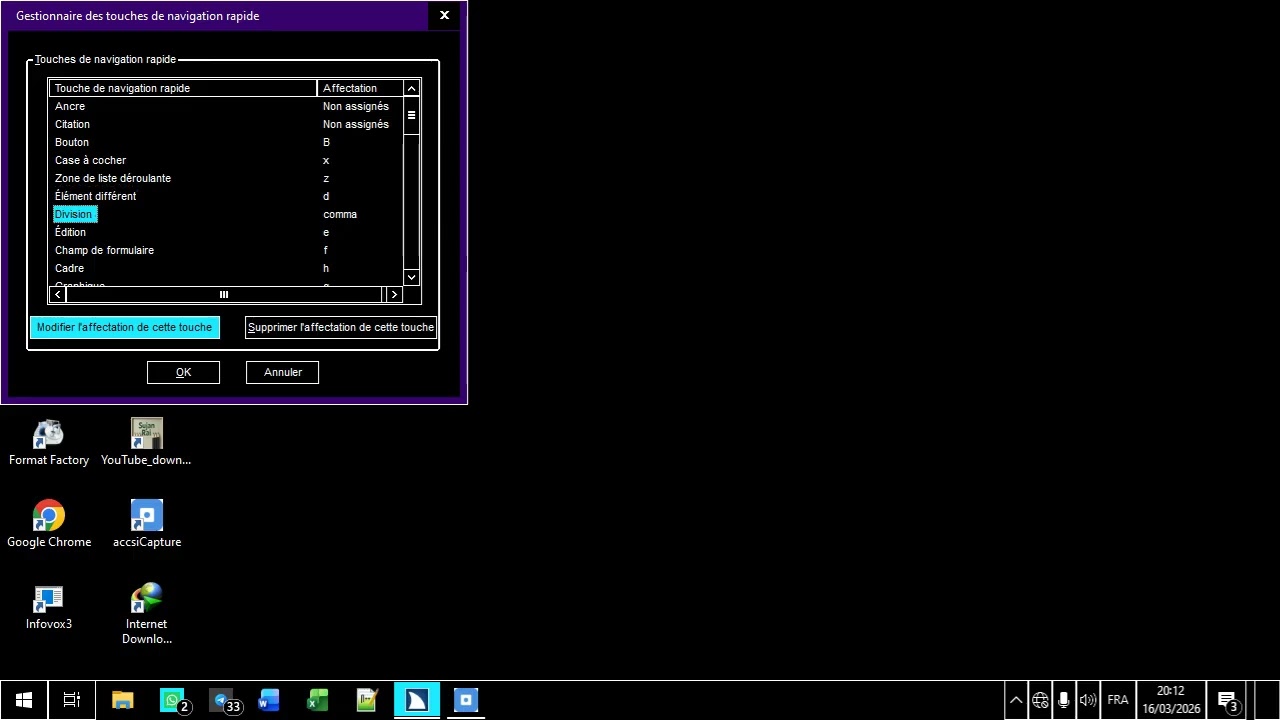Open Task View on the taskbar
Viewport: 1280px width, 720px height.
click(72, 700)
